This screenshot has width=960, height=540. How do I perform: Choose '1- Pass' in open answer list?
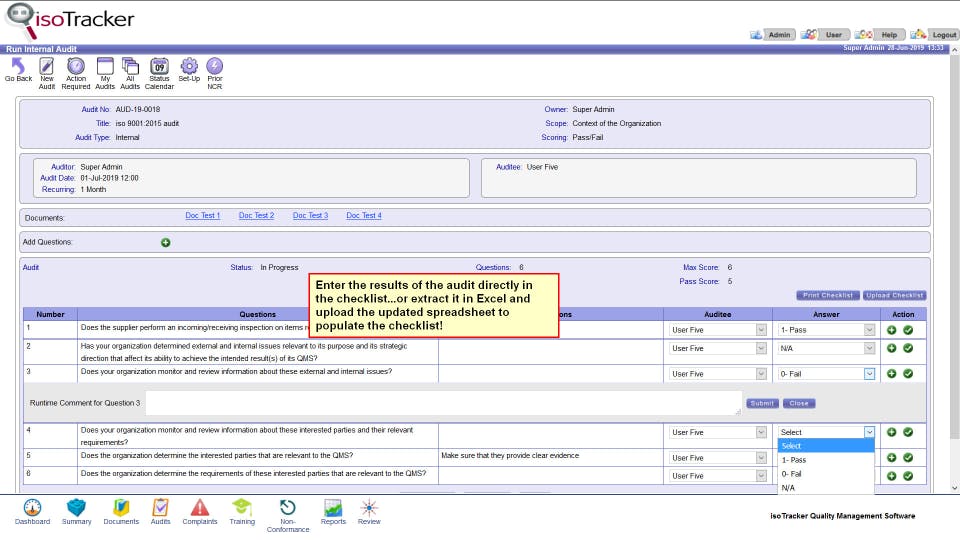826,460
